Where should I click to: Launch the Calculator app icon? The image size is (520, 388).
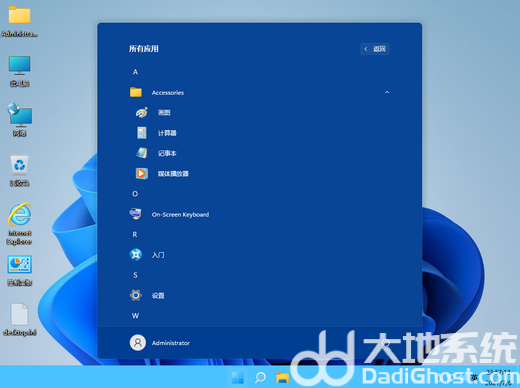[142, 133]
